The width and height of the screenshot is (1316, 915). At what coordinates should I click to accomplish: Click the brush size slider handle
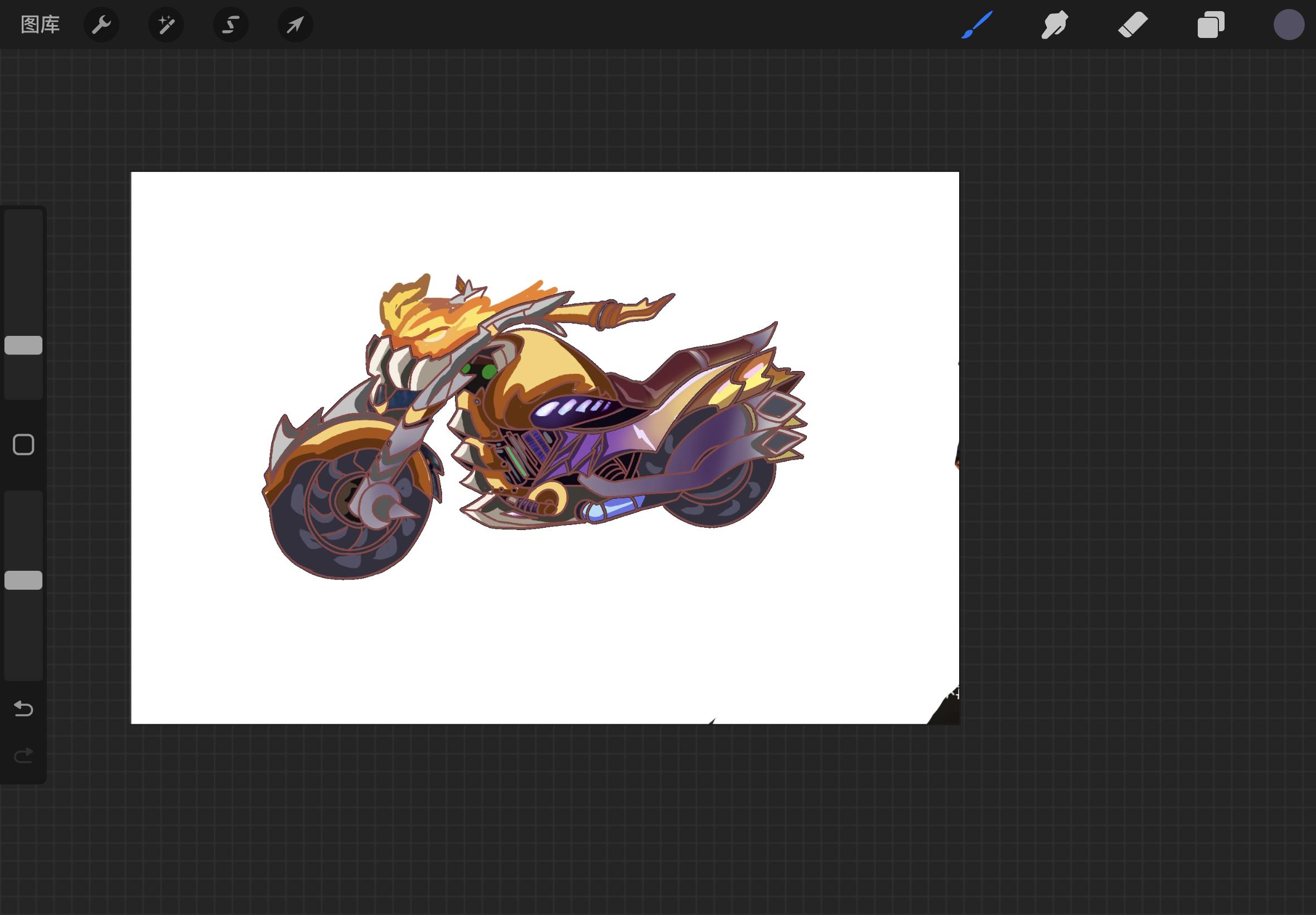(23, 345)
